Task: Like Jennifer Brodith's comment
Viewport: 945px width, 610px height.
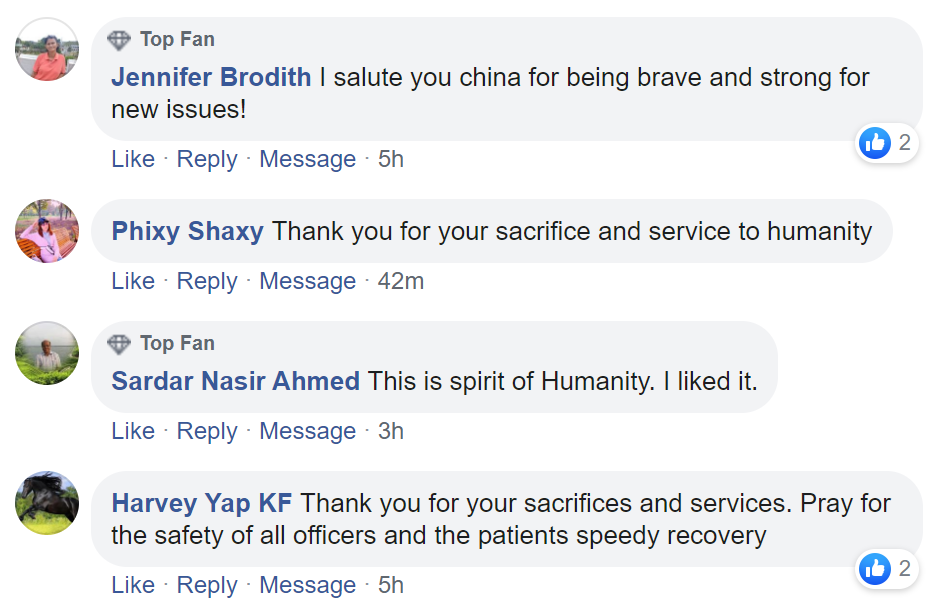Action: [x=133, y=159]
